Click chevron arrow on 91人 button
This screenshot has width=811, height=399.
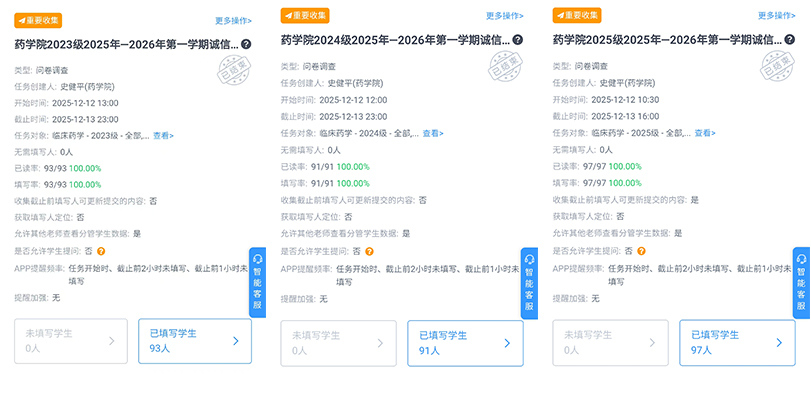click(x=507, y=343)
